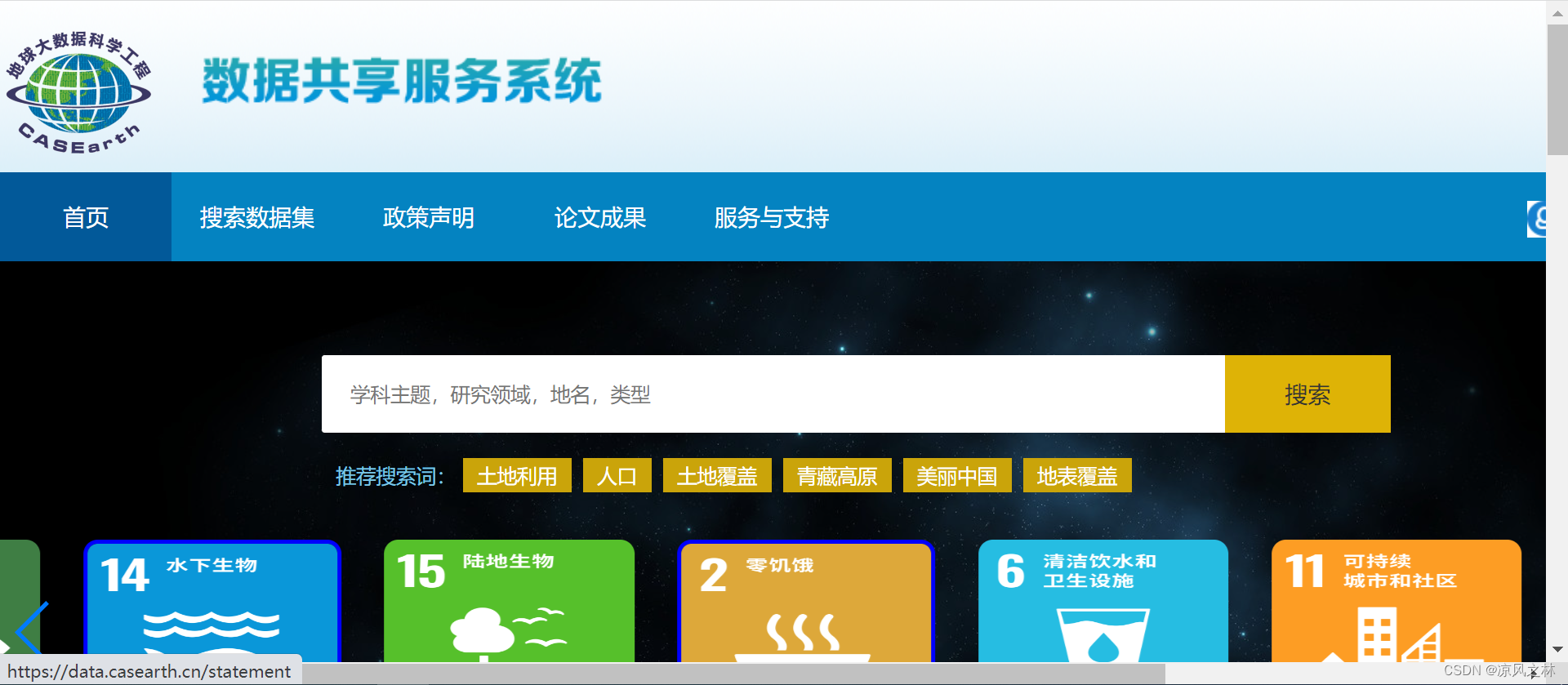
Task: Select recommended keyword 人口
Action: pos(617,475)
